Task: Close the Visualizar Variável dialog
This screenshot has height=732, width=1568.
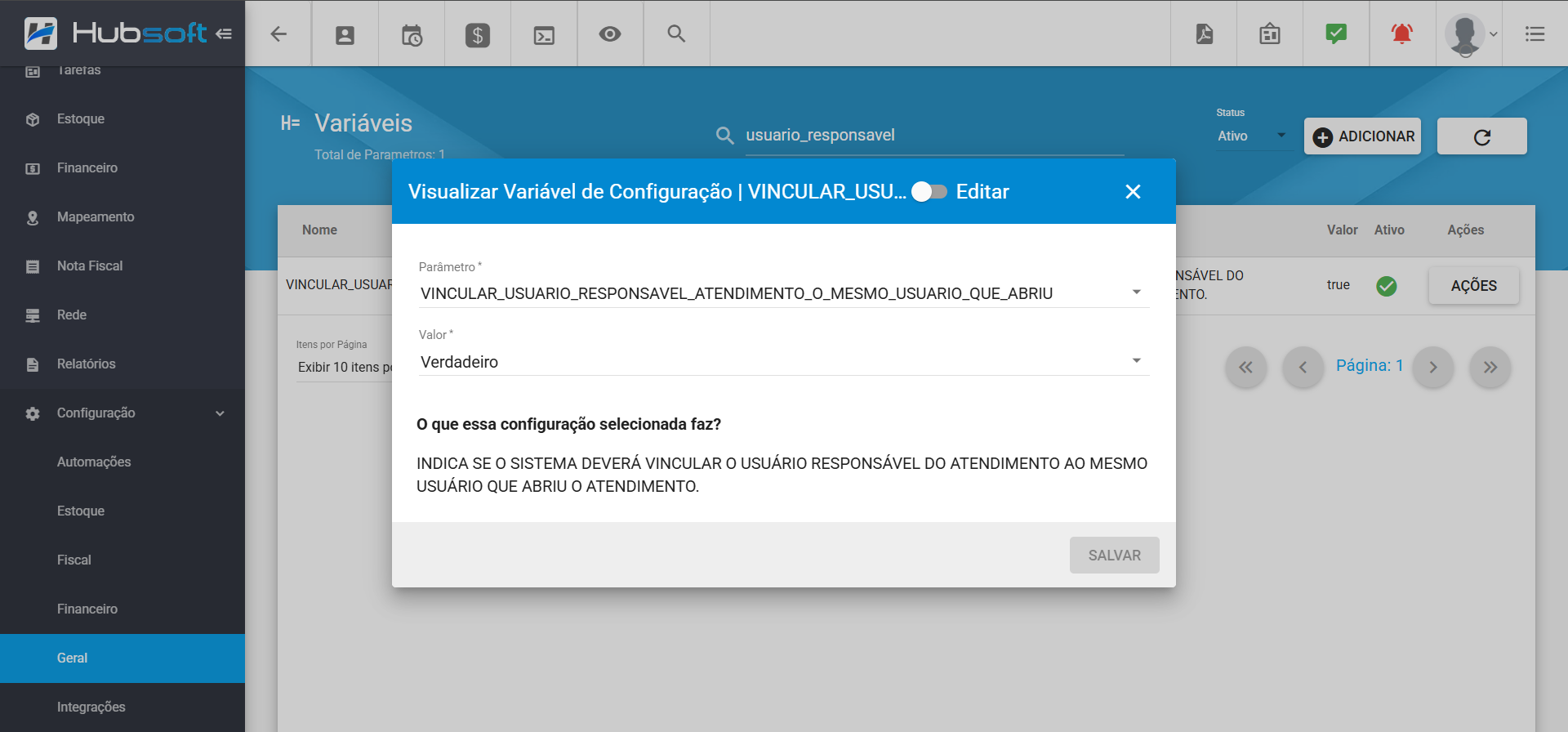Action: [1133, 191]
